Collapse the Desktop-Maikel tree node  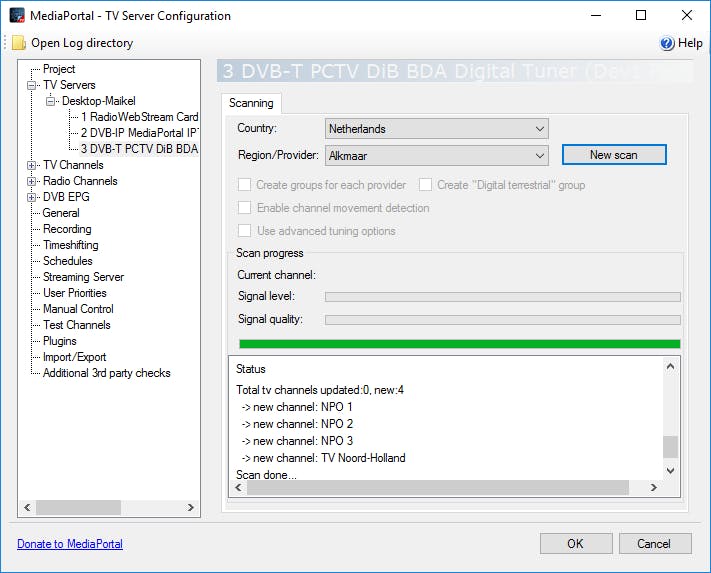click(x=50, y=101)
